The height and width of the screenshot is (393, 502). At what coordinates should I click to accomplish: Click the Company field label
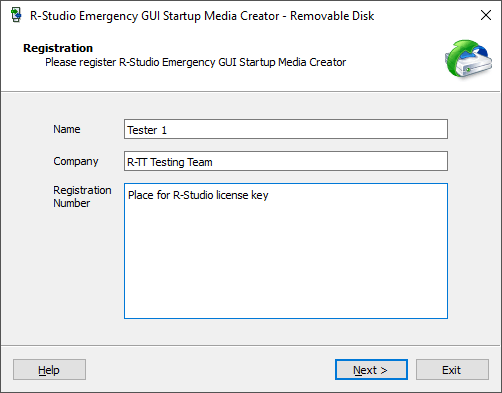(x=76, y=161)
